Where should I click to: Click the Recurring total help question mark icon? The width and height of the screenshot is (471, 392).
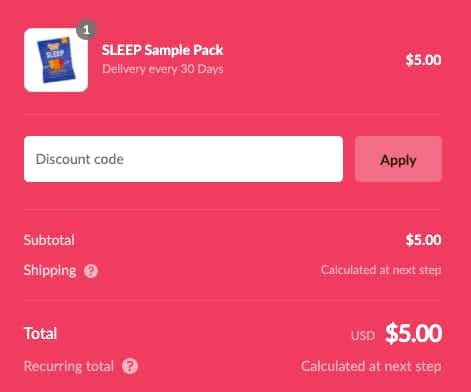click(130, 366)
